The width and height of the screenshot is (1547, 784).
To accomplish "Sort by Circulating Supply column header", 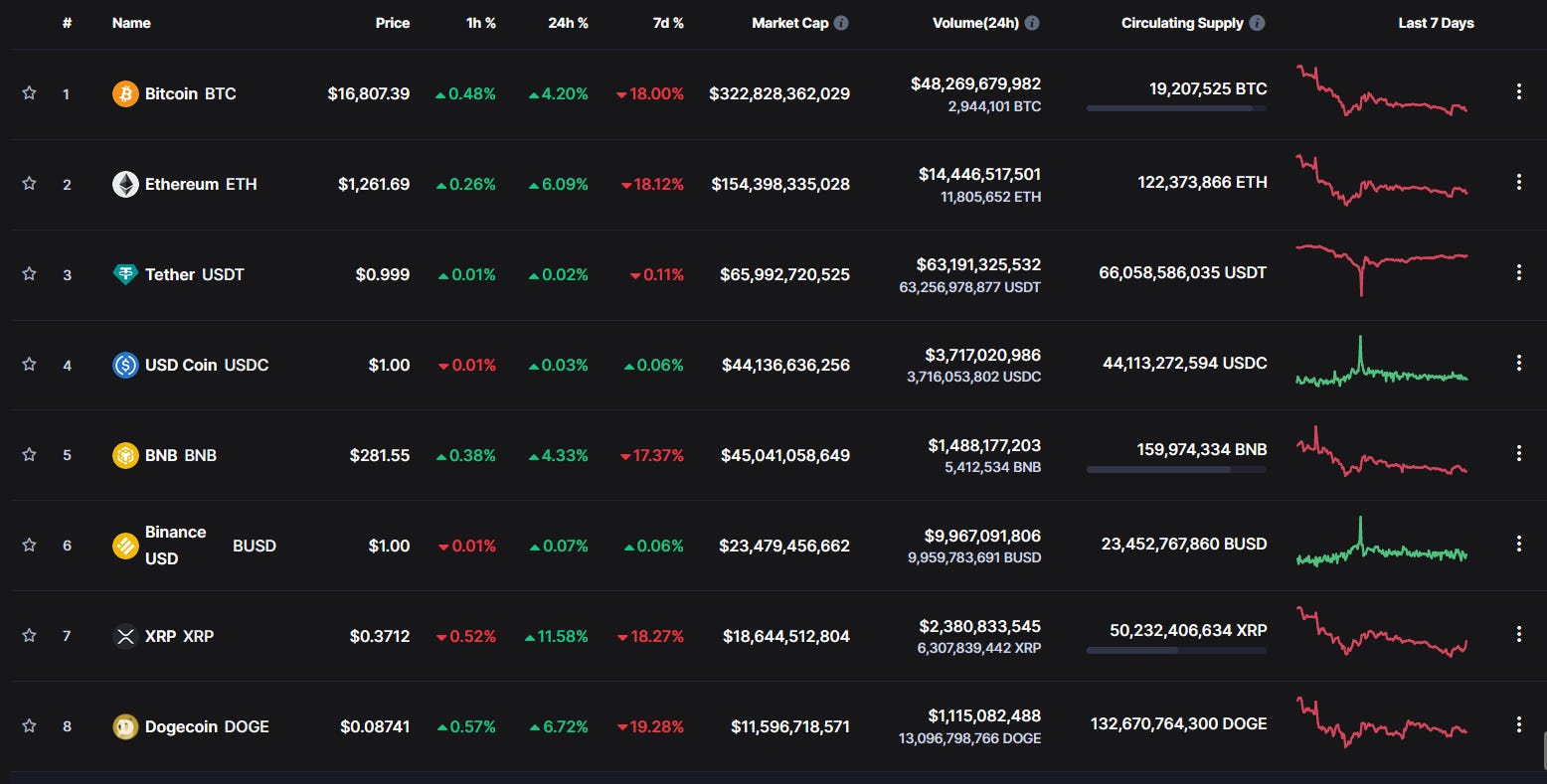I will coord(1182,23).
